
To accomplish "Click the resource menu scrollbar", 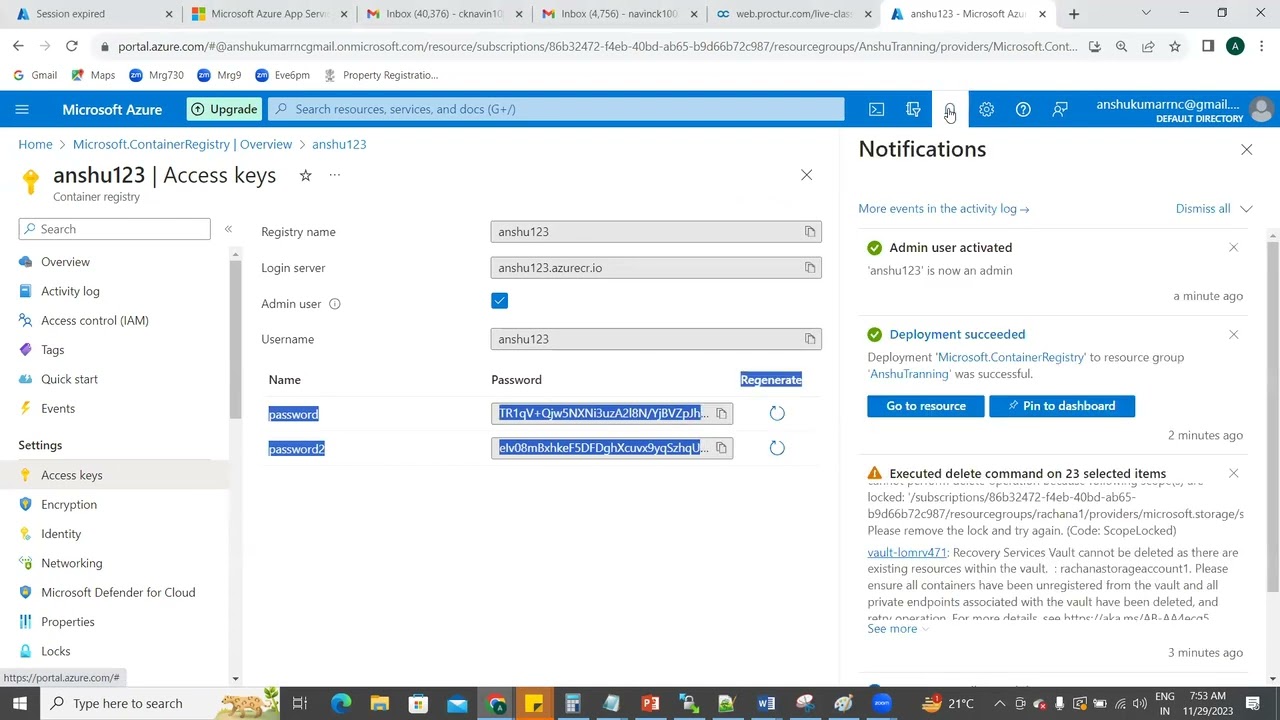I will point(234,340).
